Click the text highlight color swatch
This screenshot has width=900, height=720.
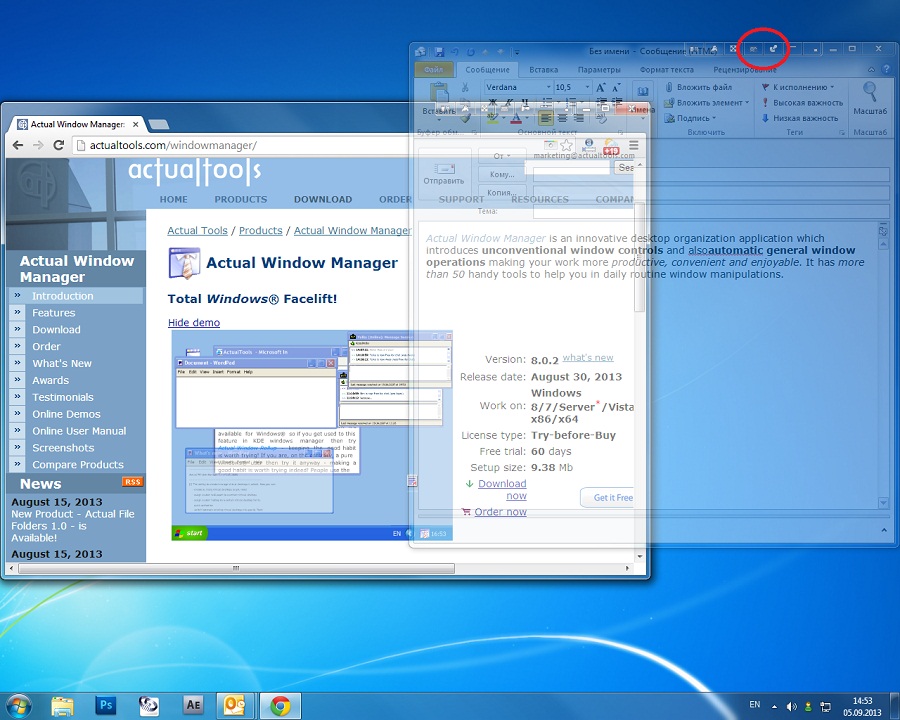pyautogui.click(x=492, y=118)
